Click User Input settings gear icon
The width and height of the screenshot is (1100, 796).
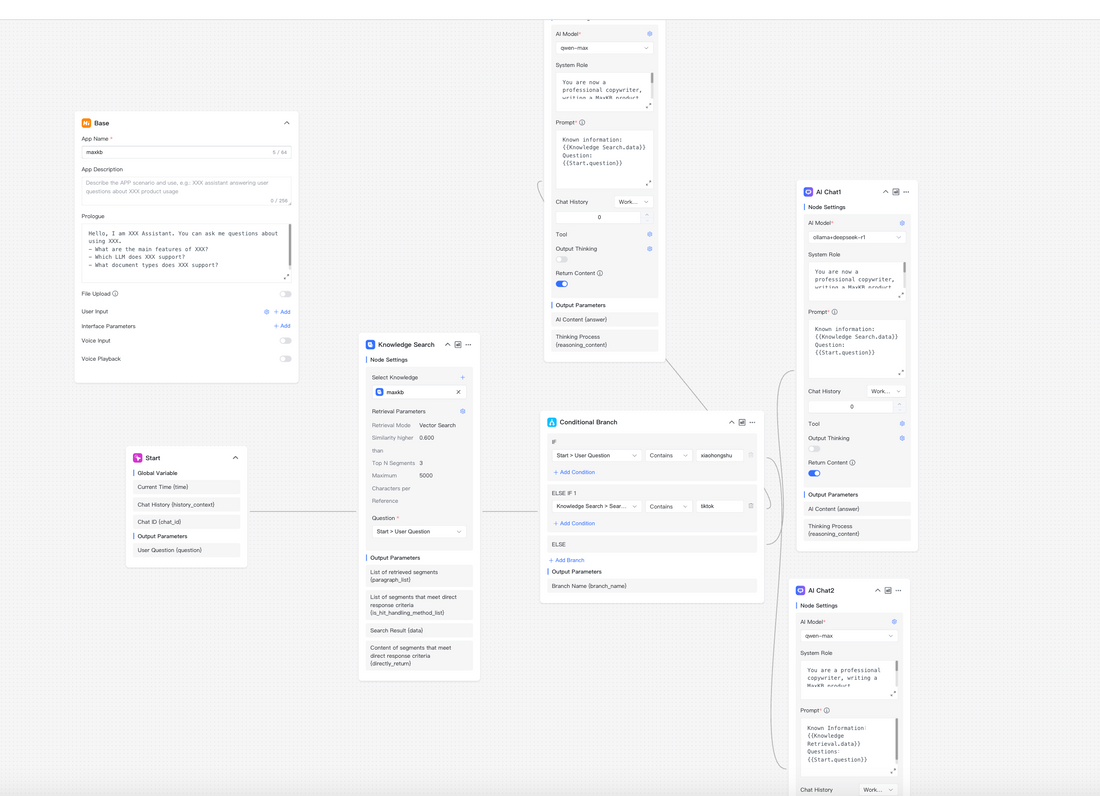[266, 312]
